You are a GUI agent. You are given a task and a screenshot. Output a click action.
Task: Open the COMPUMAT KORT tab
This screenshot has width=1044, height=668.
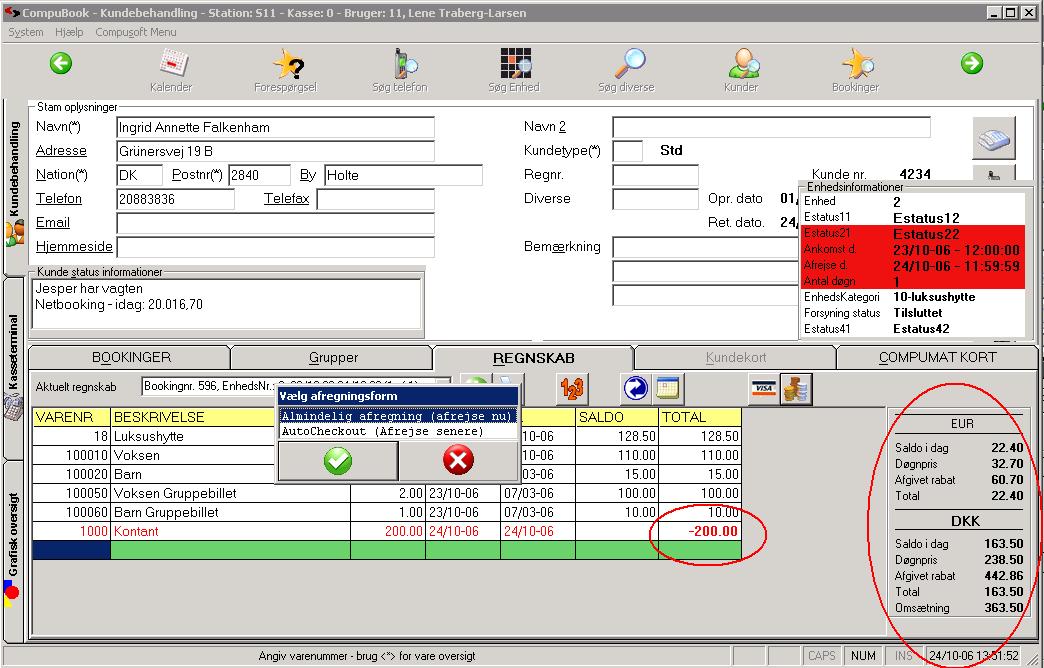pos(937,358)
